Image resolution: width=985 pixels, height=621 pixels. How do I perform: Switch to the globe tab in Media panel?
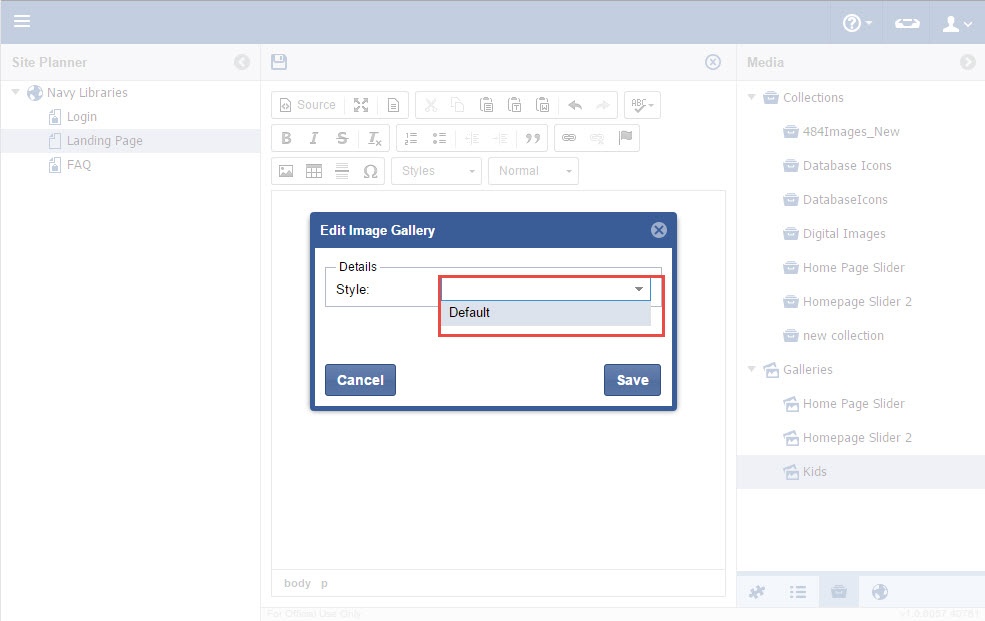[x=880, y=592]
